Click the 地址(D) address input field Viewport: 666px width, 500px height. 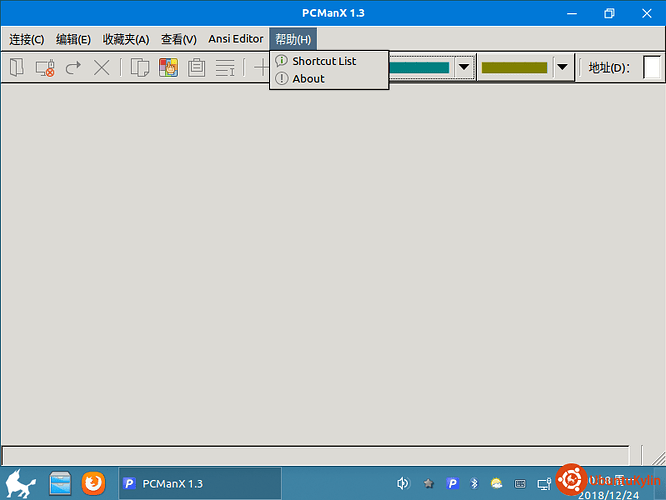[652, 68]
